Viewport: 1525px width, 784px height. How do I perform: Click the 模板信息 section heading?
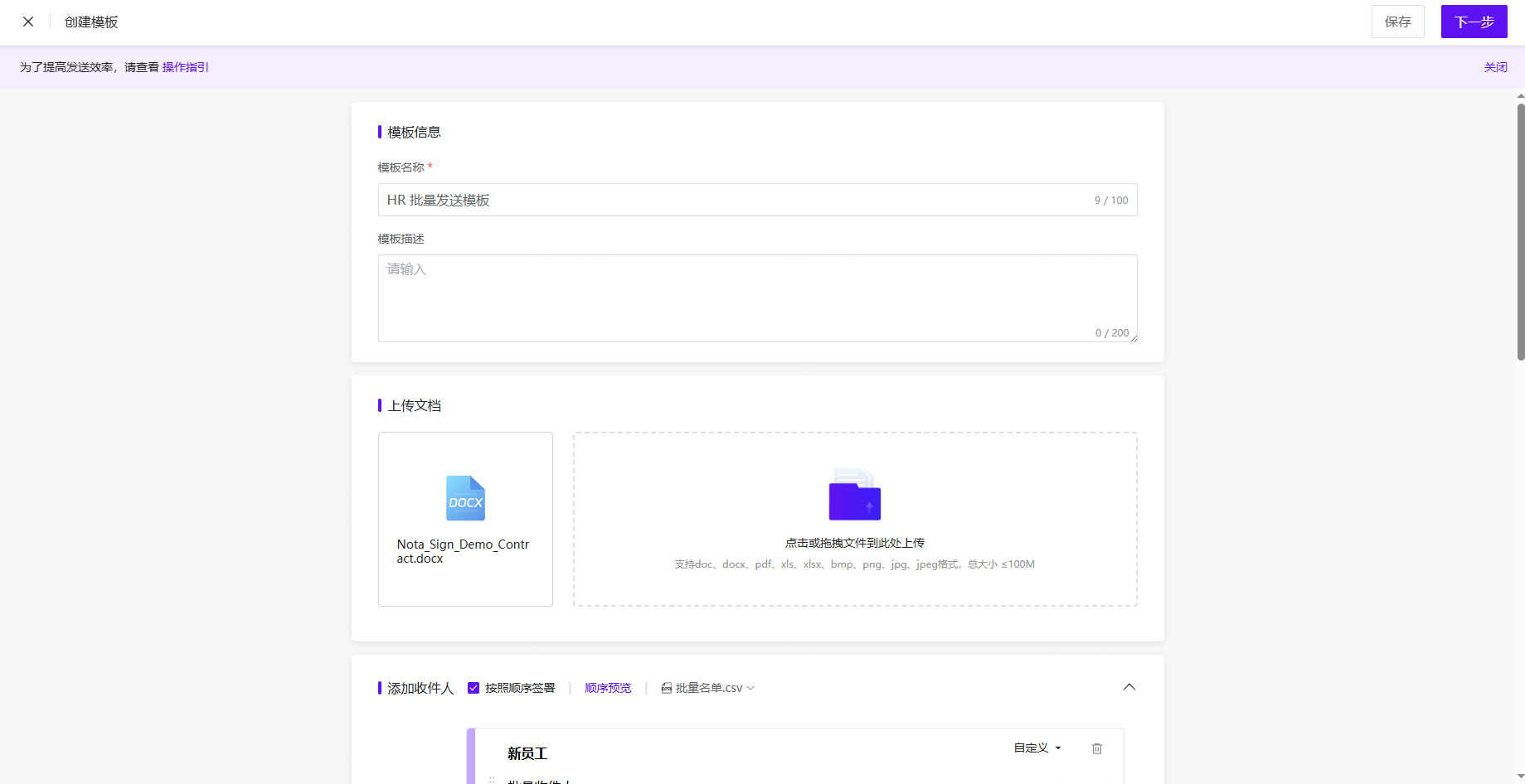(x=414, y=132)
